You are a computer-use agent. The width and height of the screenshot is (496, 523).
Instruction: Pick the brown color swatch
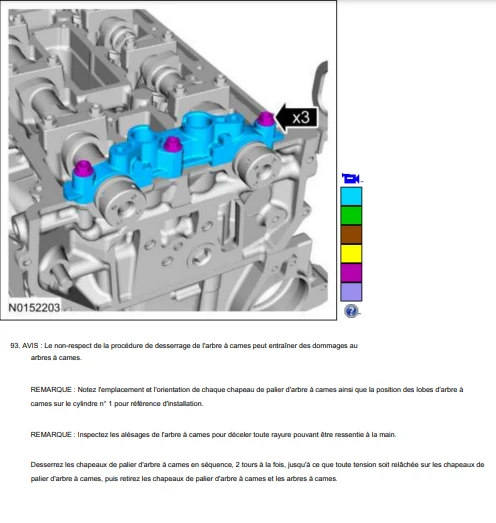[x=351, y=234]
